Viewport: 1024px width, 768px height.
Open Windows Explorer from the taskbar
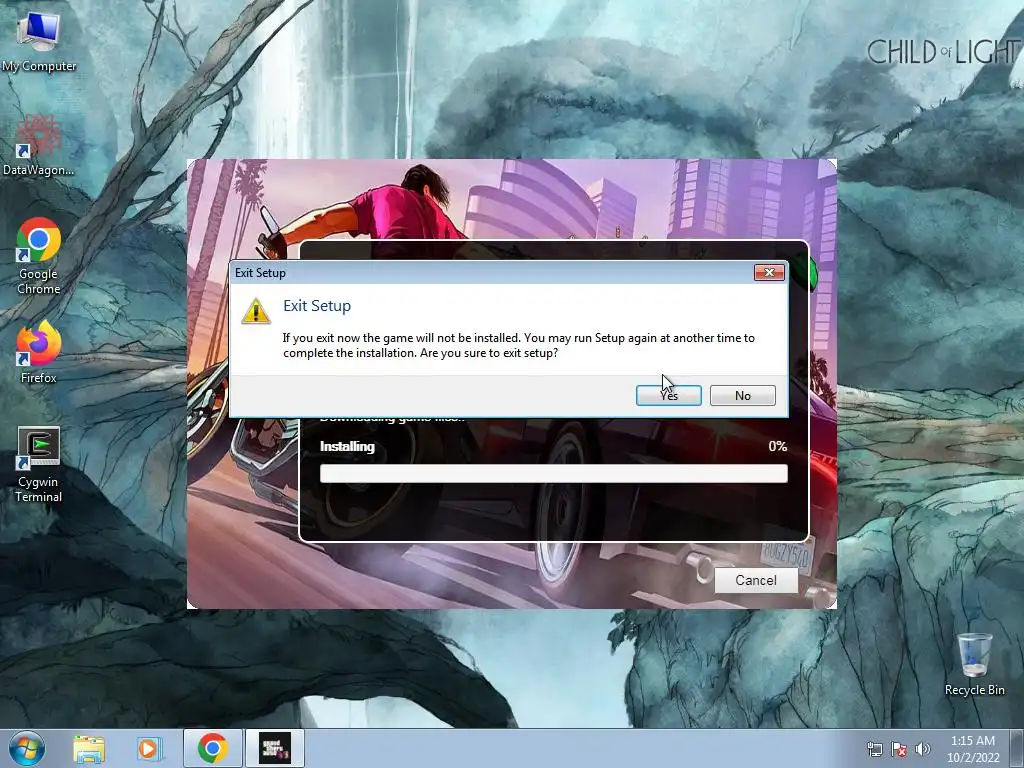89,748
